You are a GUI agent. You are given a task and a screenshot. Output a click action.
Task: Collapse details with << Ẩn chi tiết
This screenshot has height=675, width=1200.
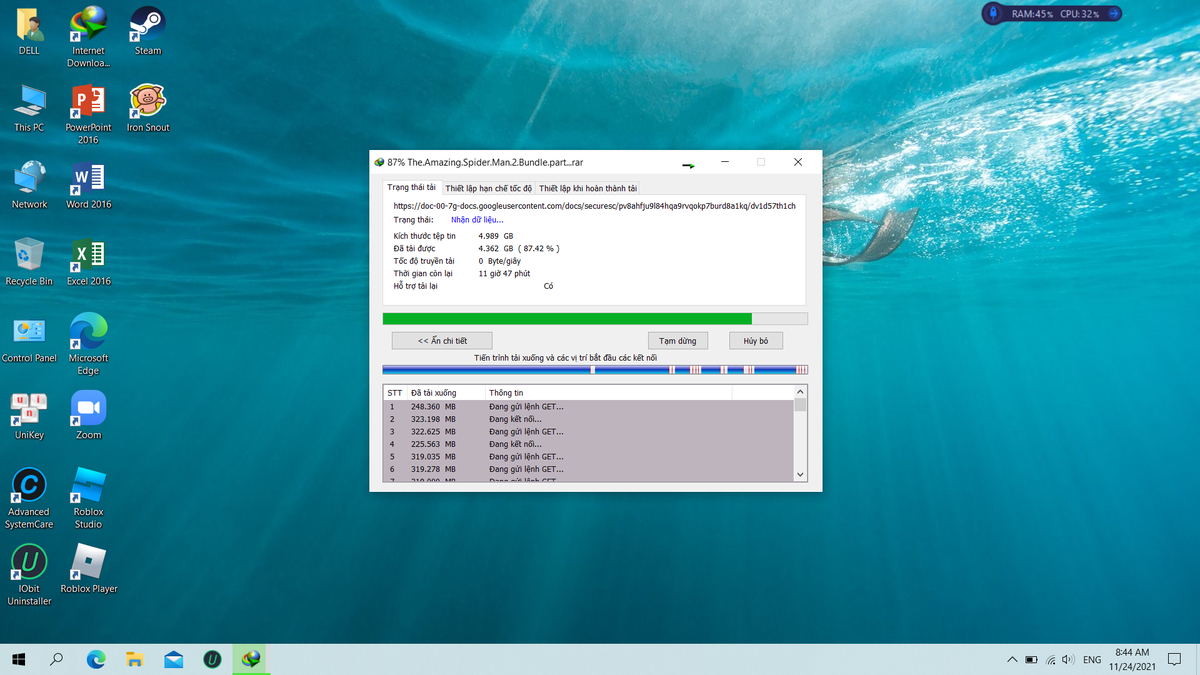(x=442, y=341)
